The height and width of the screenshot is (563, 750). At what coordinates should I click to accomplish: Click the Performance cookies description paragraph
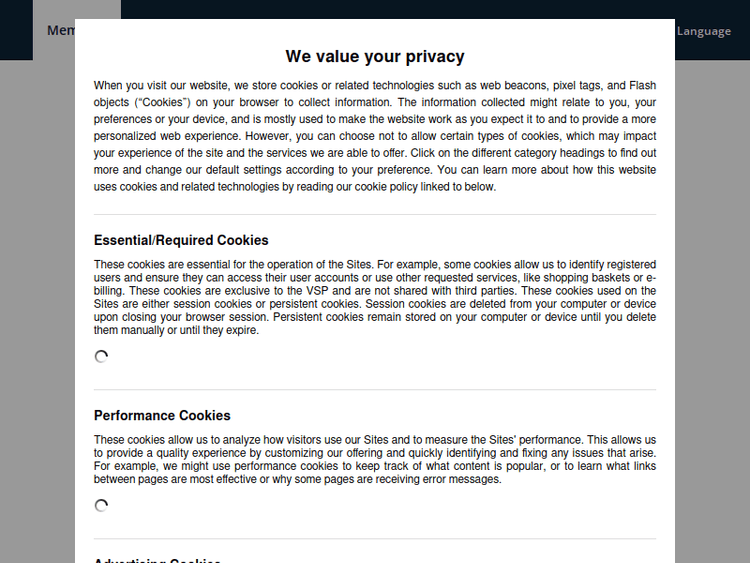click(375, 460)
